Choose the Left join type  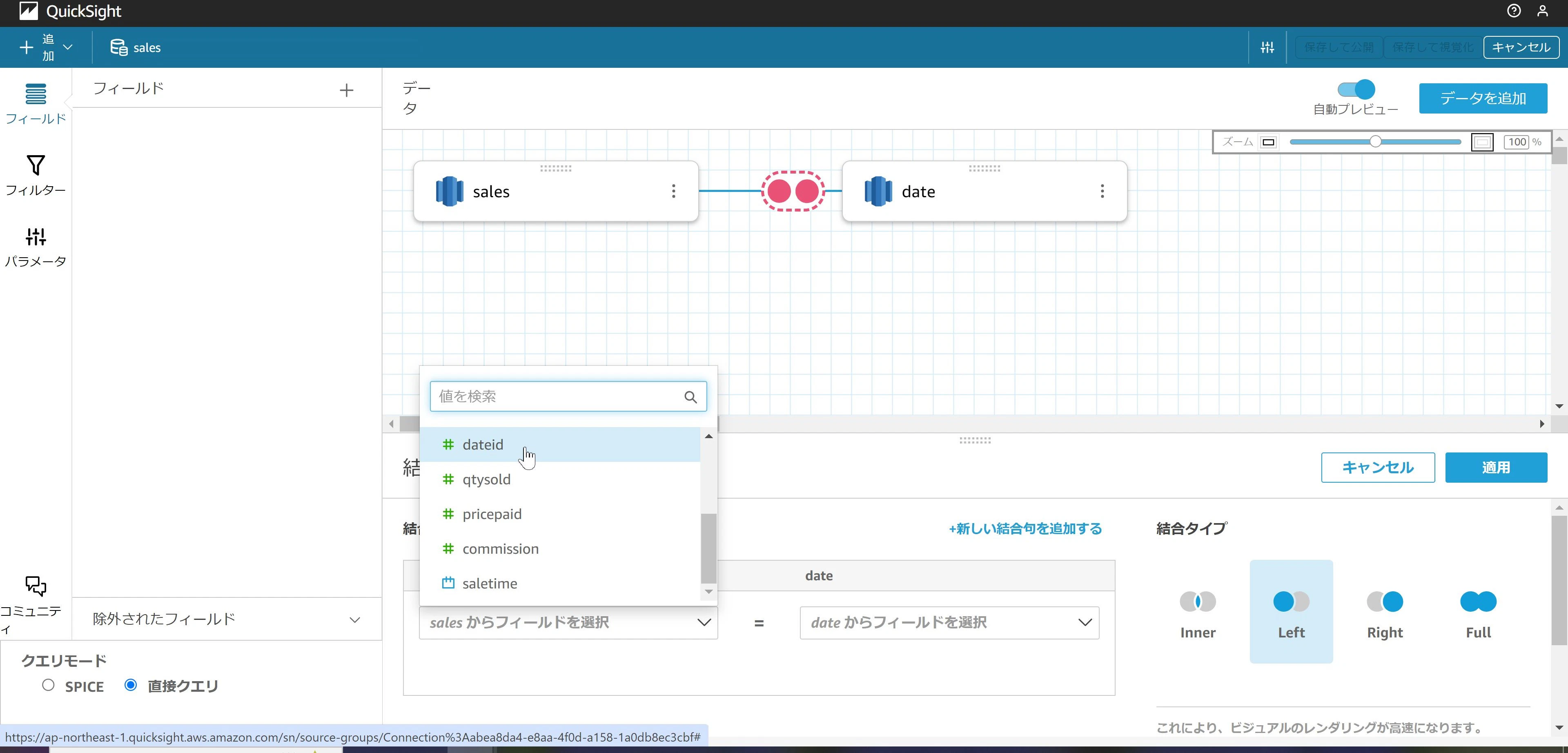coord(1291,612)
